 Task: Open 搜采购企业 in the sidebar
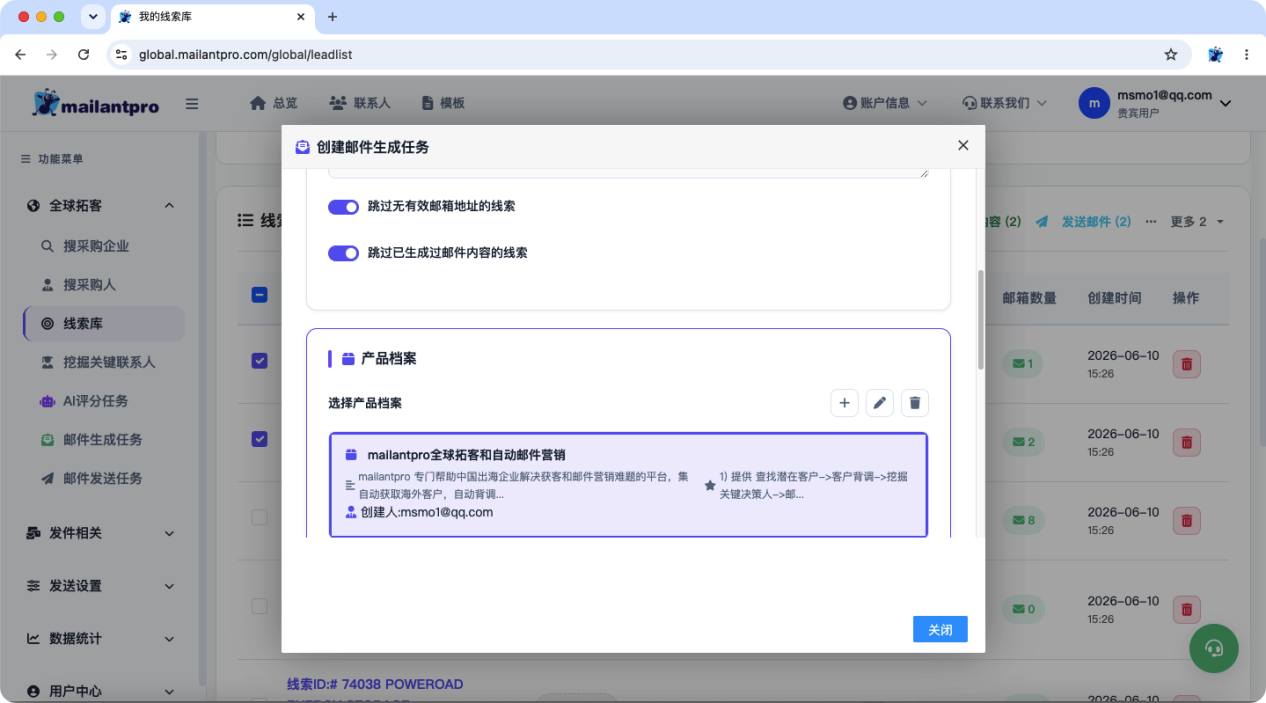click(x=96, y=246)
